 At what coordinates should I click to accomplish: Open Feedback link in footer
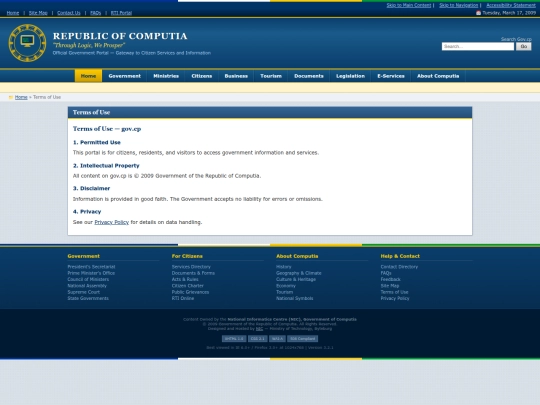[391, 279]
